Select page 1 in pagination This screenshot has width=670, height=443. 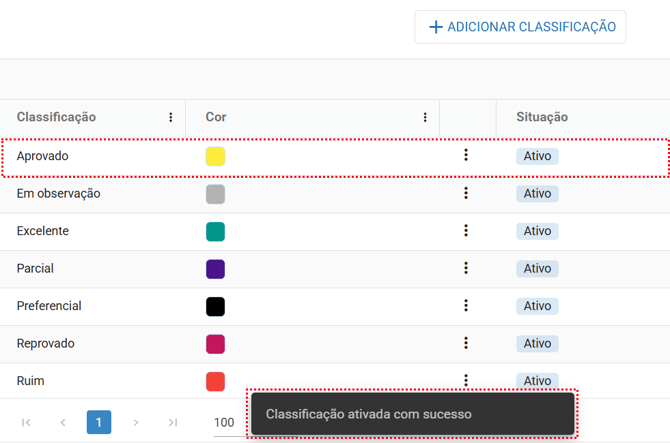[99, 422]
